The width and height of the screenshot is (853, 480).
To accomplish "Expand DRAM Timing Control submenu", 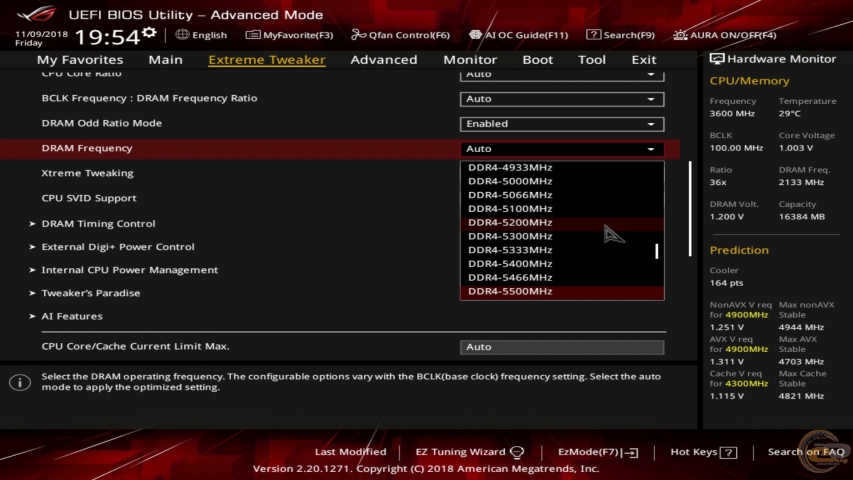I will 98,224.
